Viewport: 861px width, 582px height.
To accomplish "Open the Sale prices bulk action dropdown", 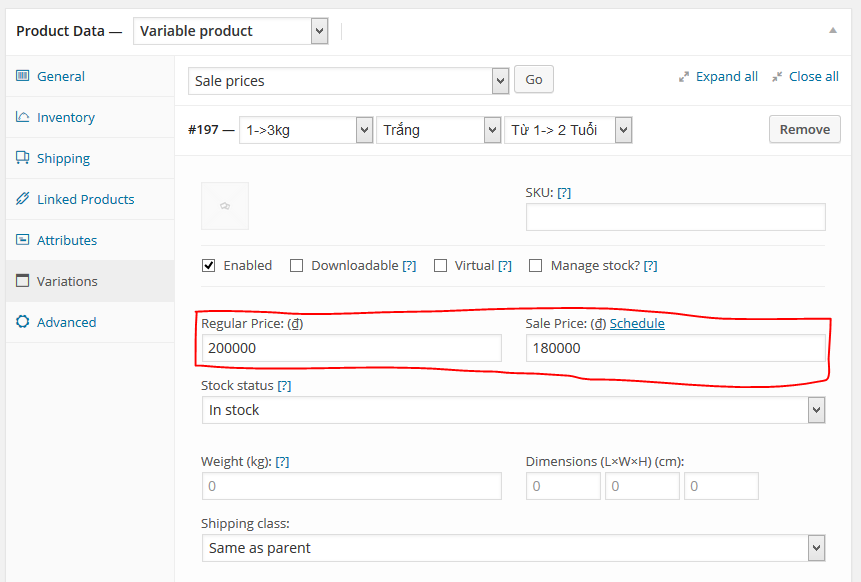I will click(x=348, y=80).
